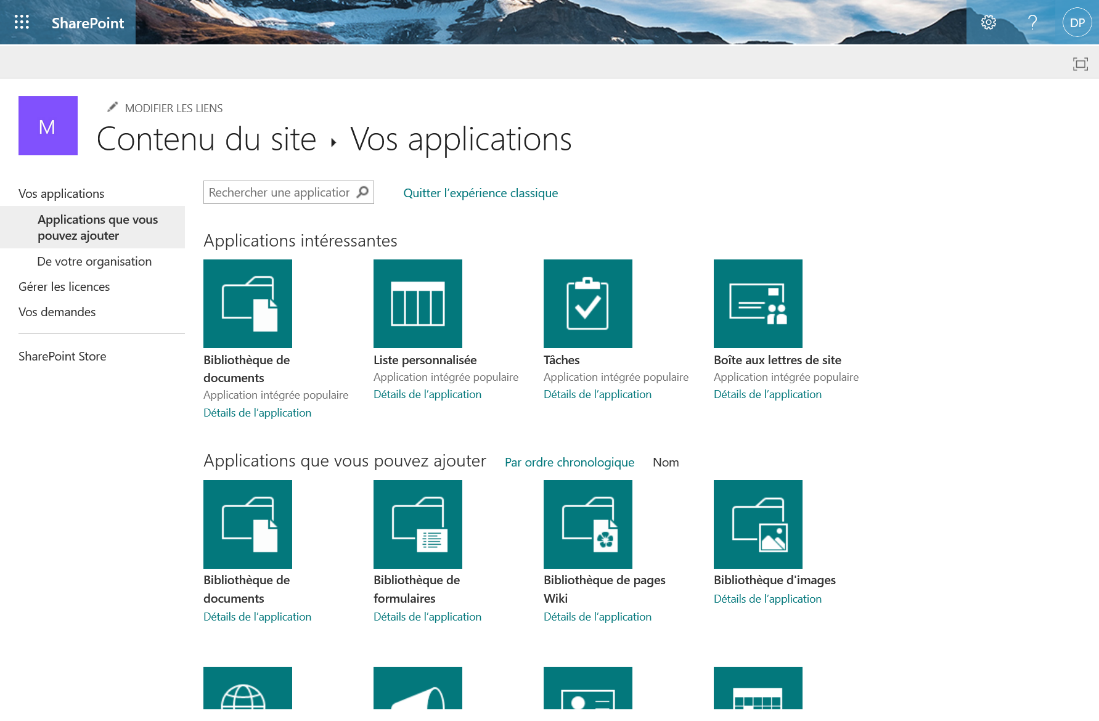Screen dimensions: 1099x721
Task: Select the Bibliothèque de formulaires tile
Action: (x=418, y=524)
